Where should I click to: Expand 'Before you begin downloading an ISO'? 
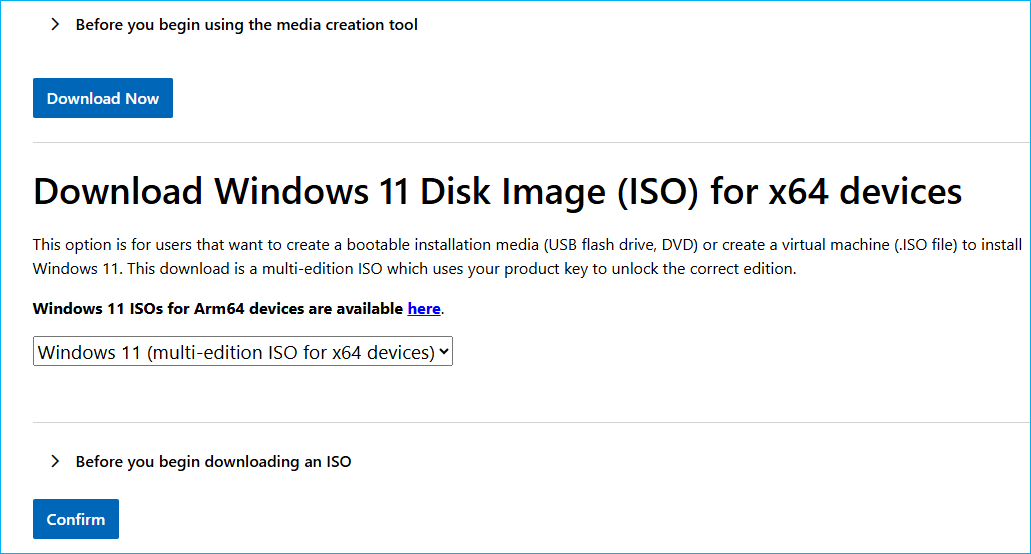201,462
